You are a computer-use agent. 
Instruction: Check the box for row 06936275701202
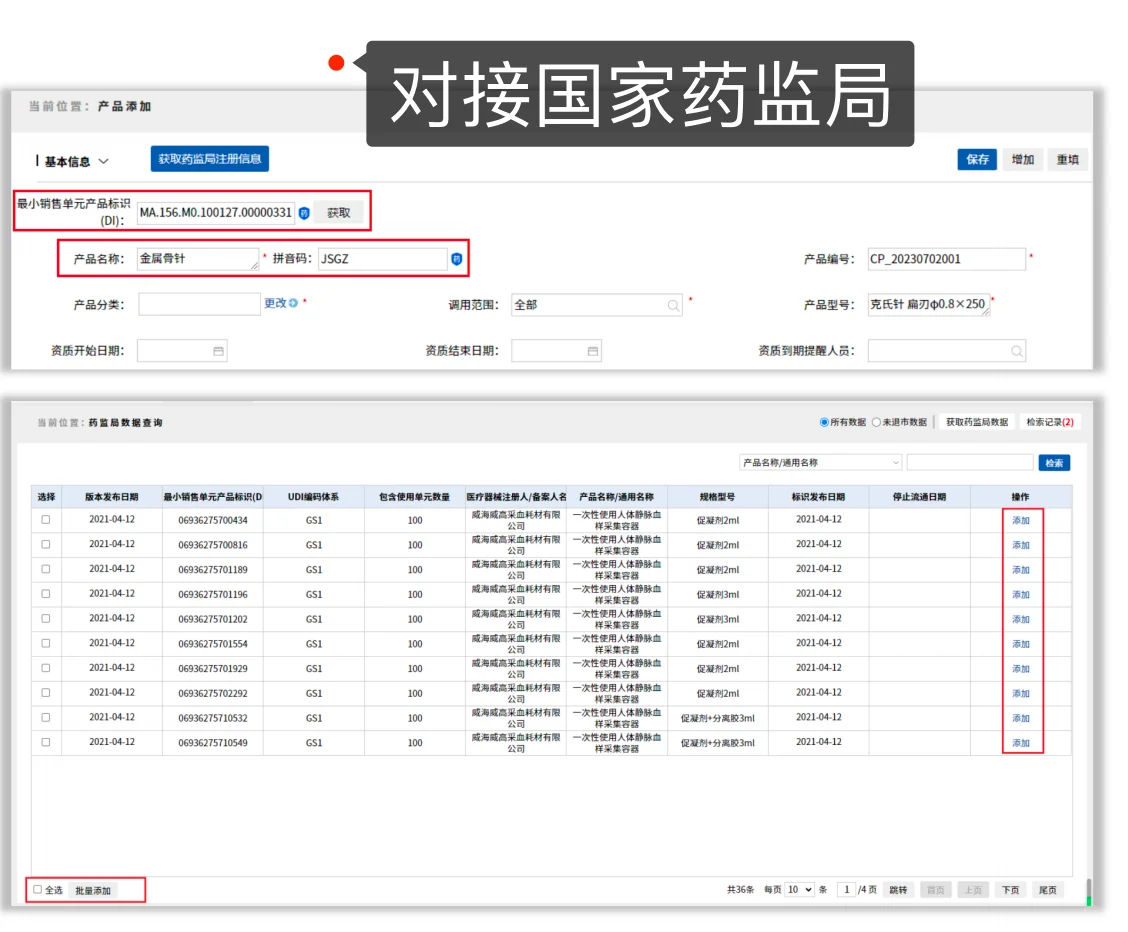(x=46, y=618)
